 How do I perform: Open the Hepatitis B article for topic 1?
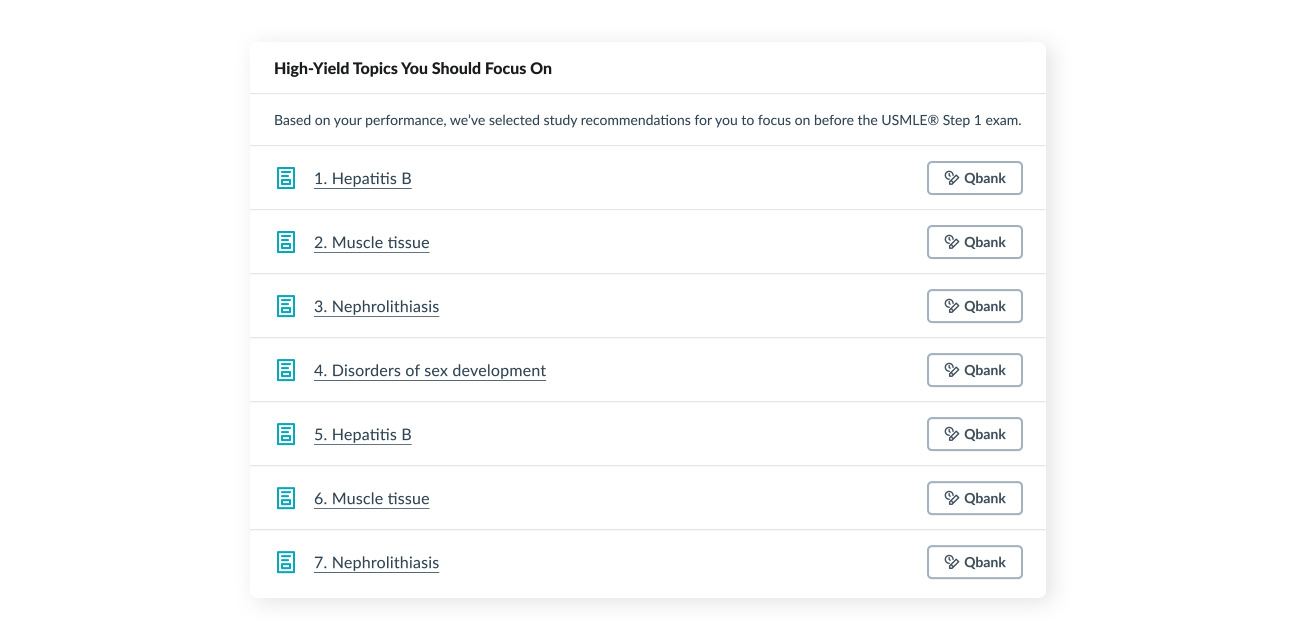[362, 178]
